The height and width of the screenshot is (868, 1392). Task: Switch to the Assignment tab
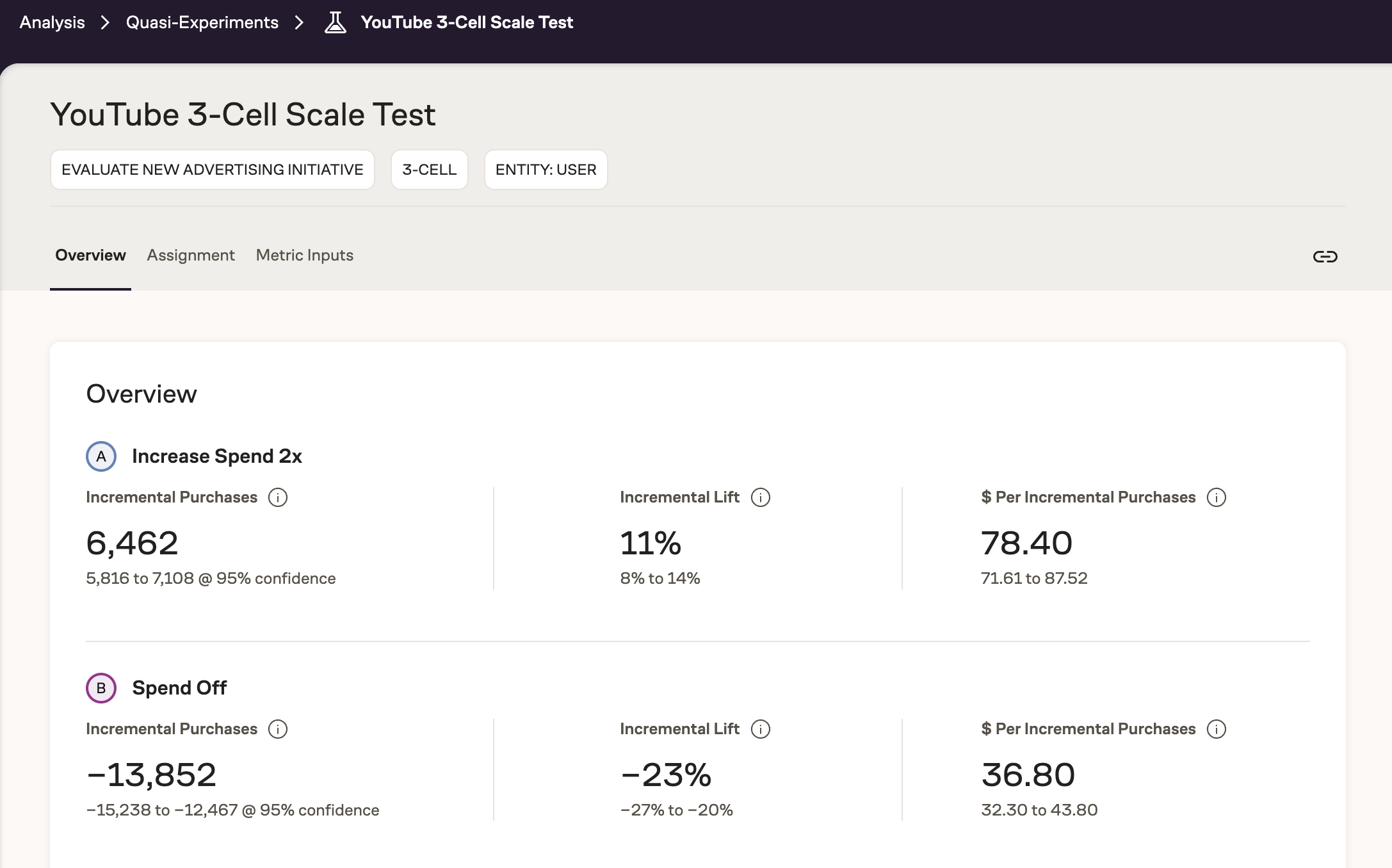[x=191, y=255]
